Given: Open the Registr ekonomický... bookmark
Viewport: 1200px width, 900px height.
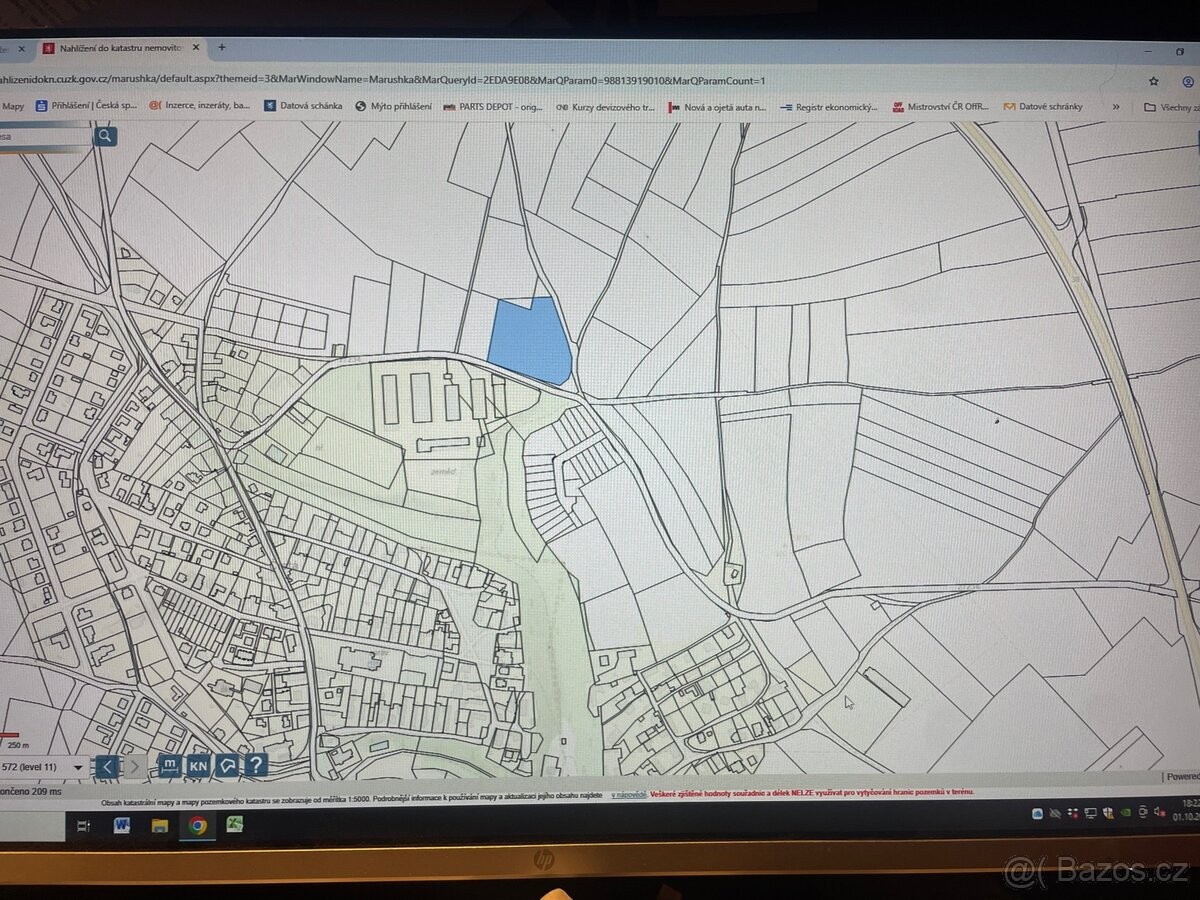Looking at the screenshot, I should 829,106.
